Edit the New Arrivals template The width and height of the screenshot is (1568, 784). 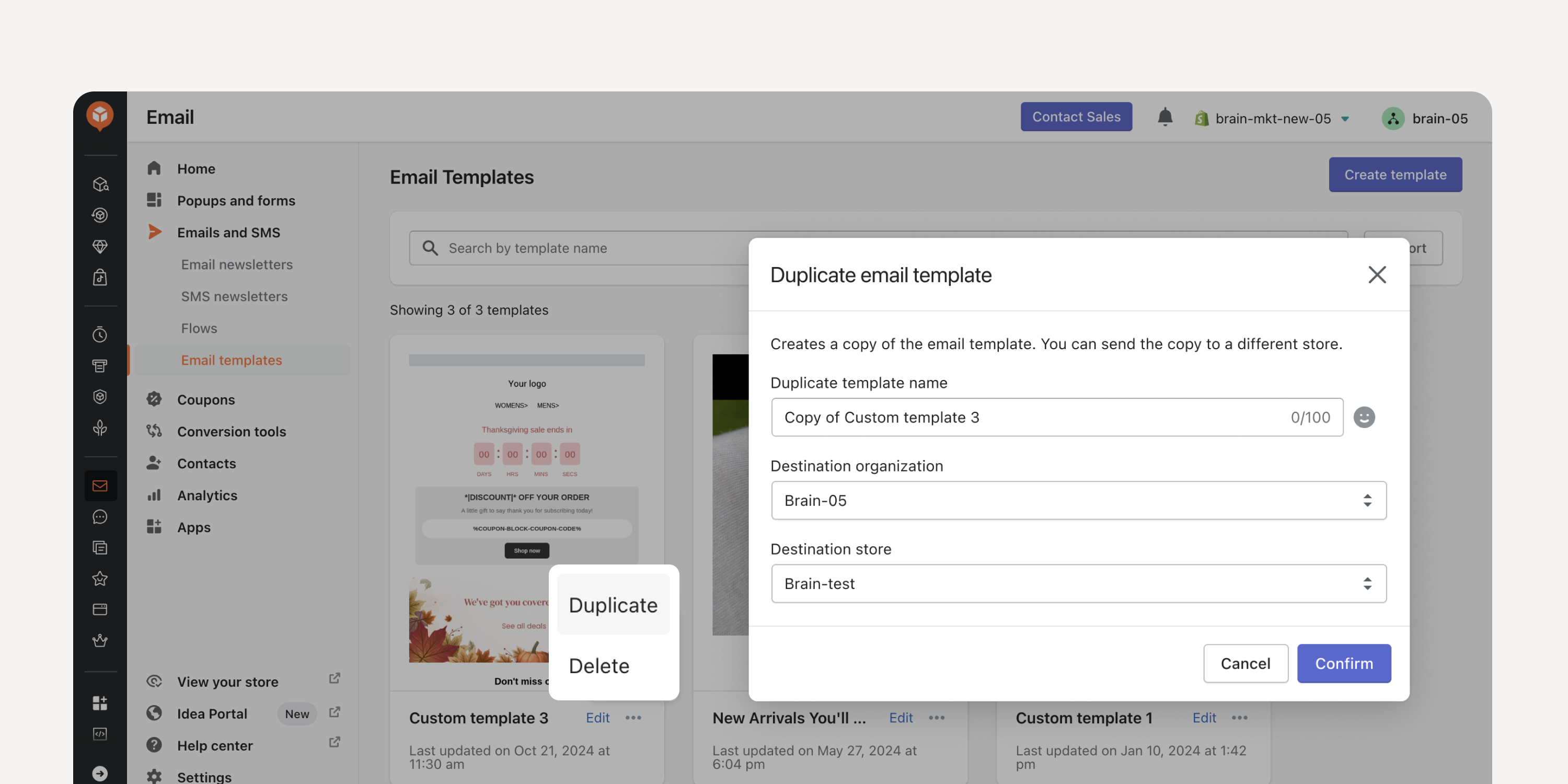click(900, 718)
